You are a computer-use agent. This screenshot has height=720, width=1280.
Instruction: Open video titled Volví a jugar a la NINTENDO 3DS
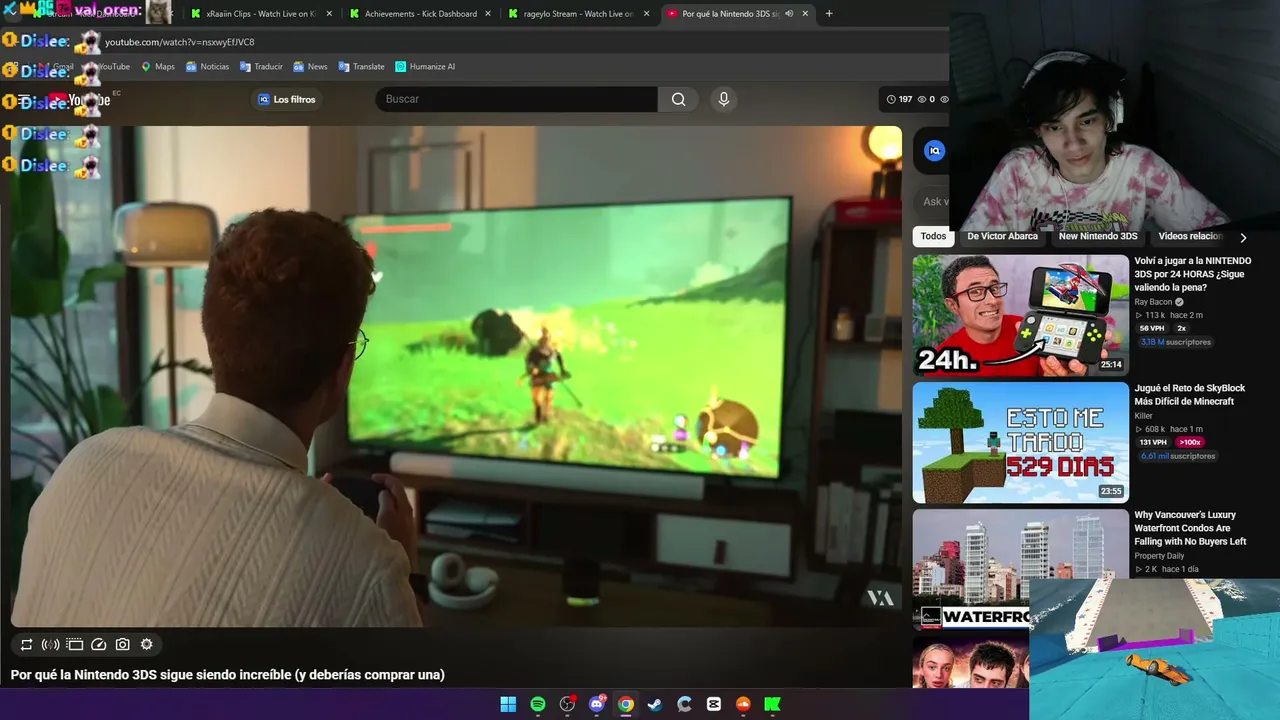coord(1193,274)
